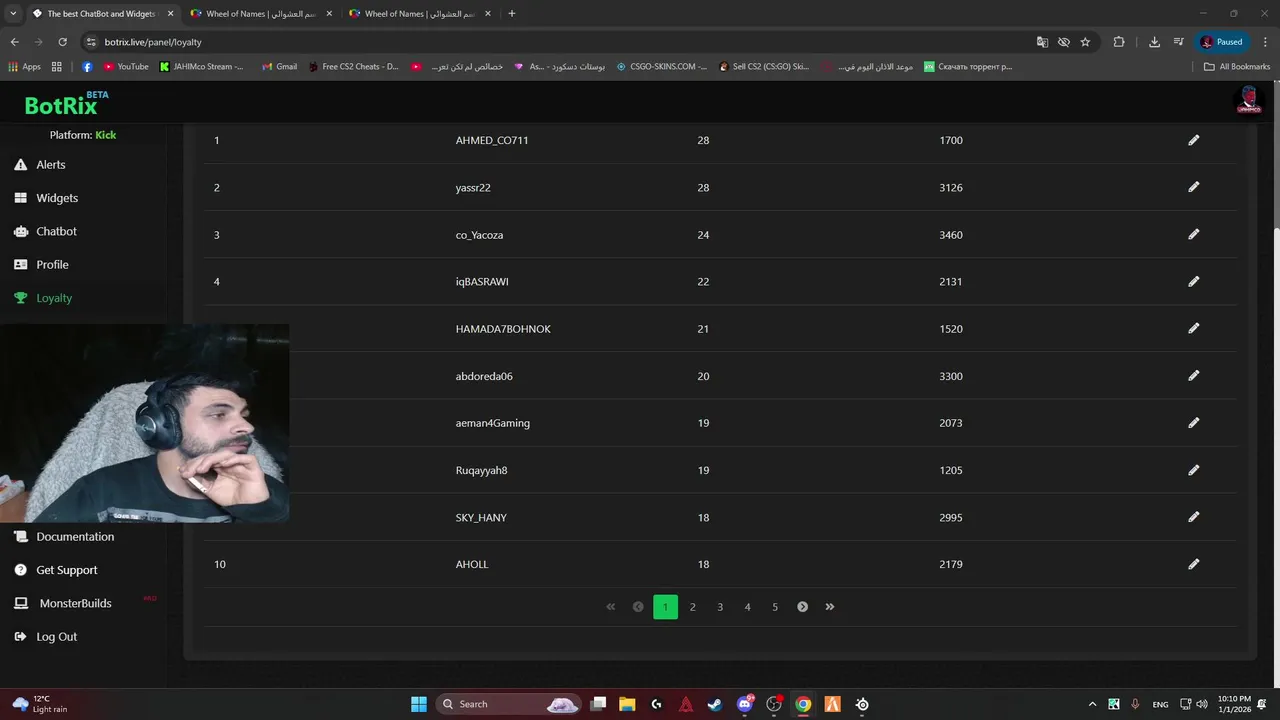Open the Apps shortcut in the bookmarks bar
This screenshot has height=720, width=1280.
[25, 67]
